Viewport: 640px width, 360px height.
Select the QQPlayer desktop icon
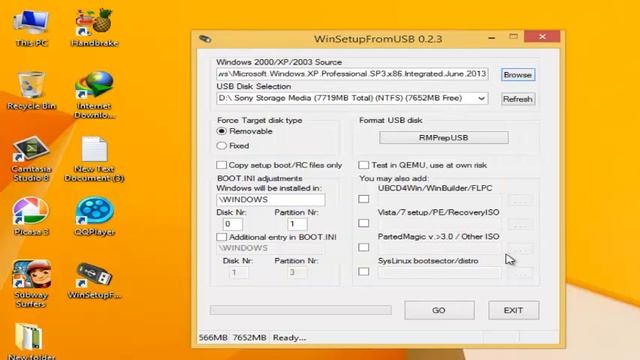pyautogui.click(x=94, y=217)
